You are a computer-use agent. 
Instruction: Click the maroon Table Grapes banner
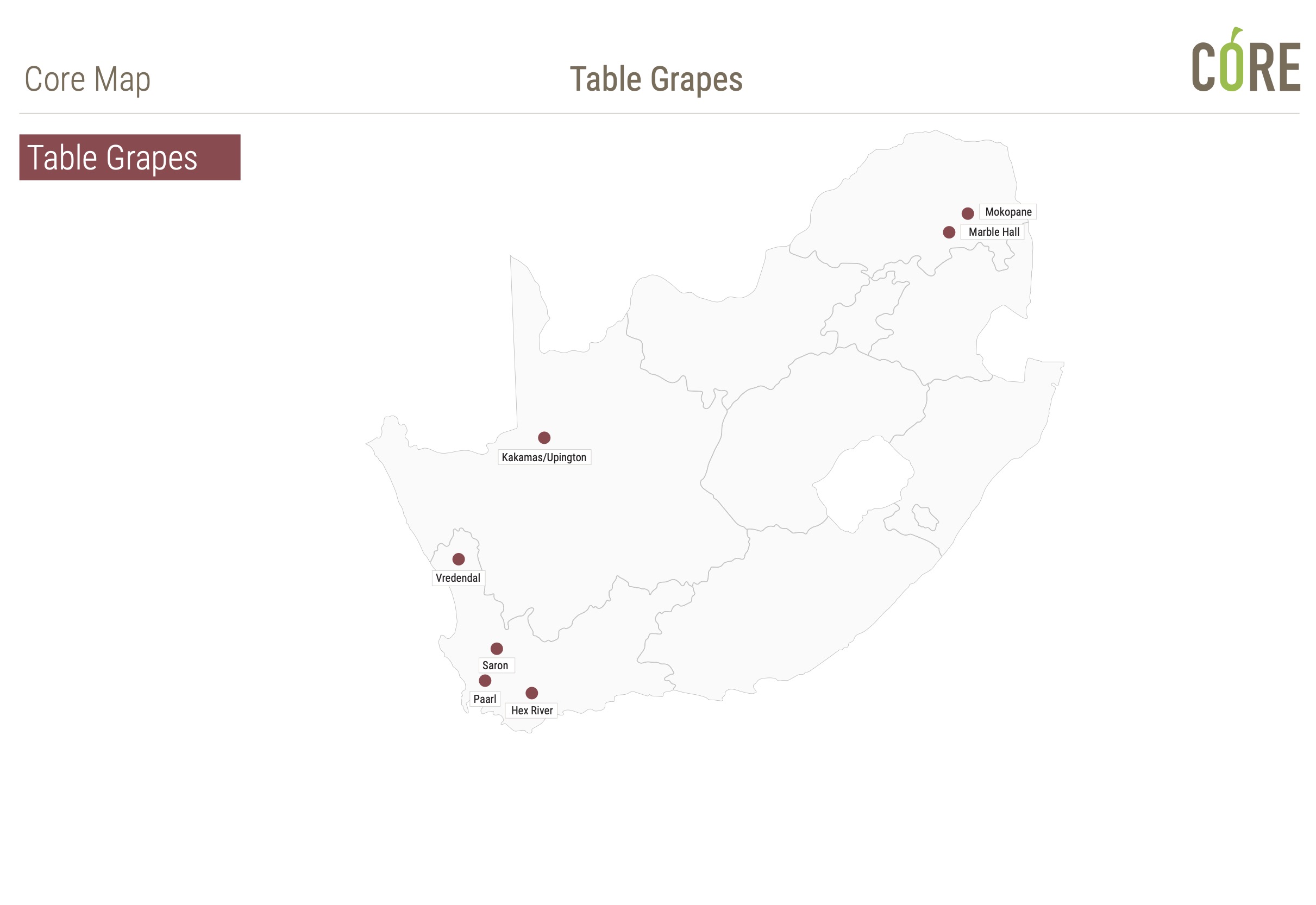pyautogui.click(x=130, y=157)
